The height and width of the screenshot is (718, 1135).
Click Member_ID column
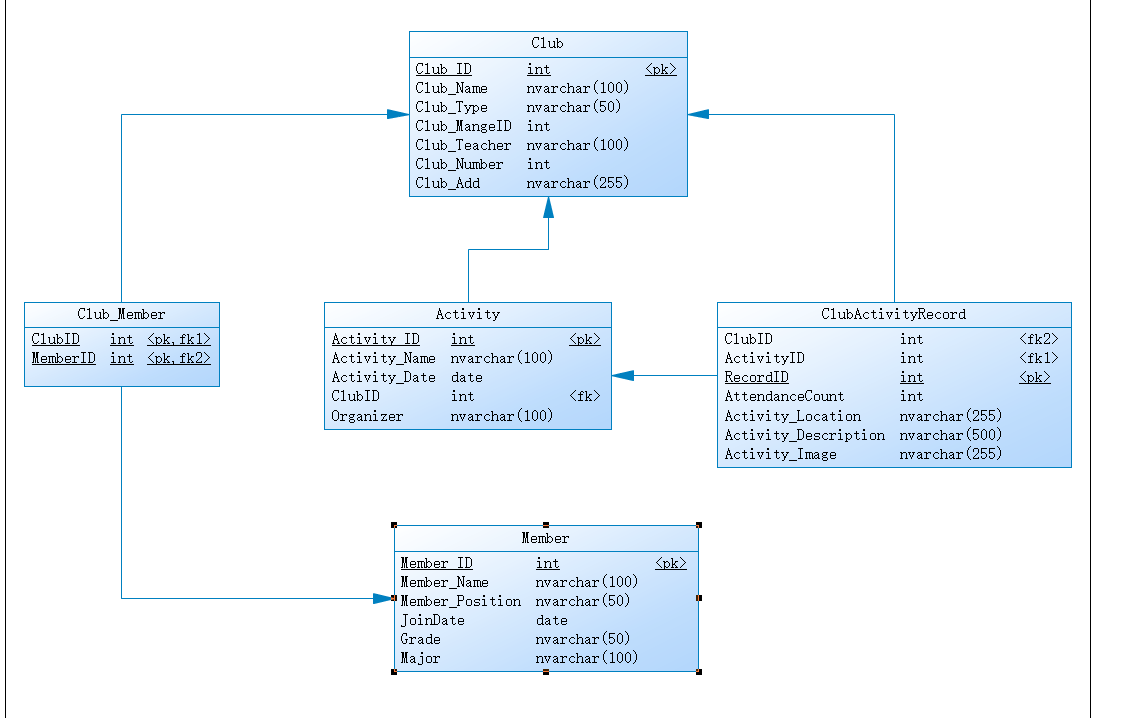pos(436,563)
